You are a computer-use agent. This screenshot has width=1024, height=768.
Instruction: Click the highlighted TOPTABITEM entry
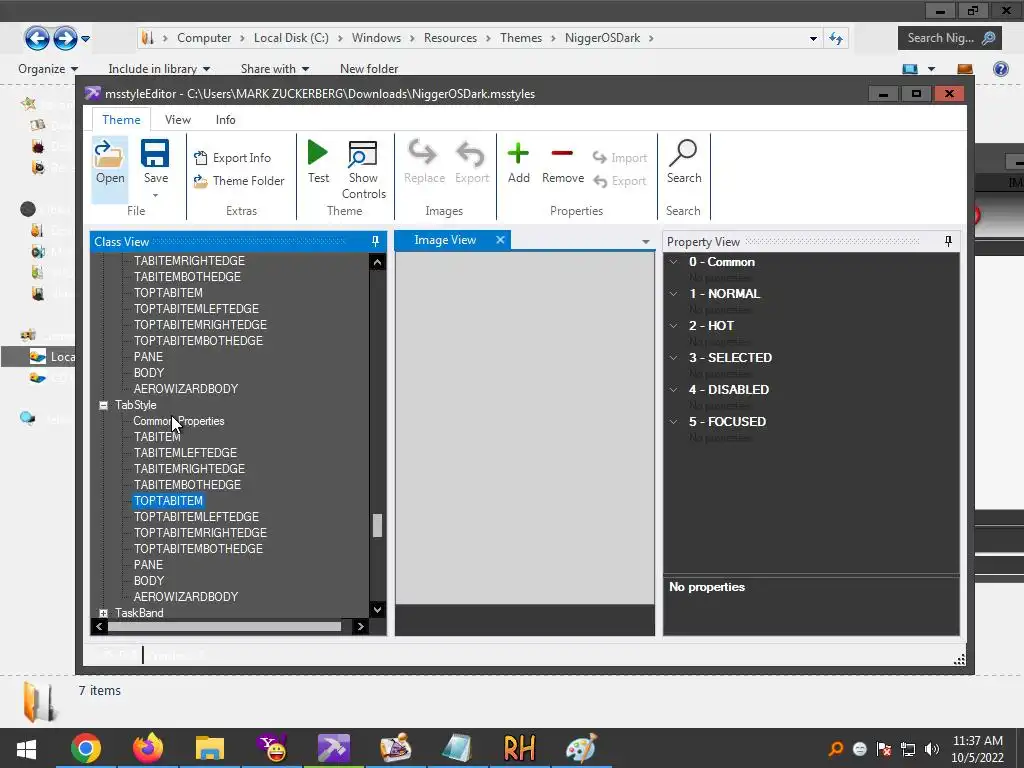point(168,501)
